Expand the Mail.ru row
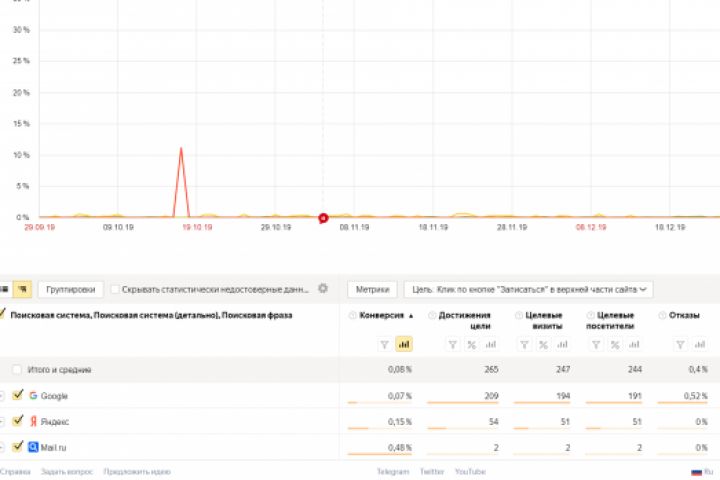This screenshot has height=480, width=720. [2, 447]
